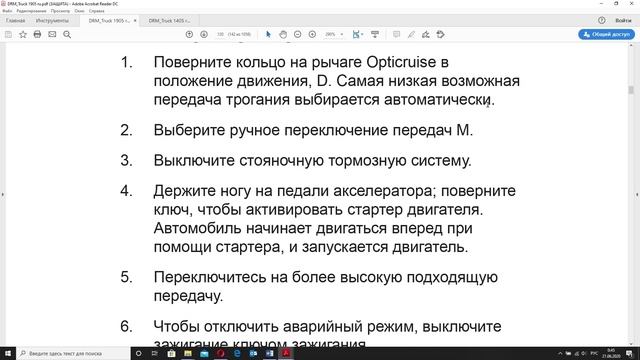Open the fit page options dropdown
Viewport: 640px width, 360px height.
pos(358,35)
